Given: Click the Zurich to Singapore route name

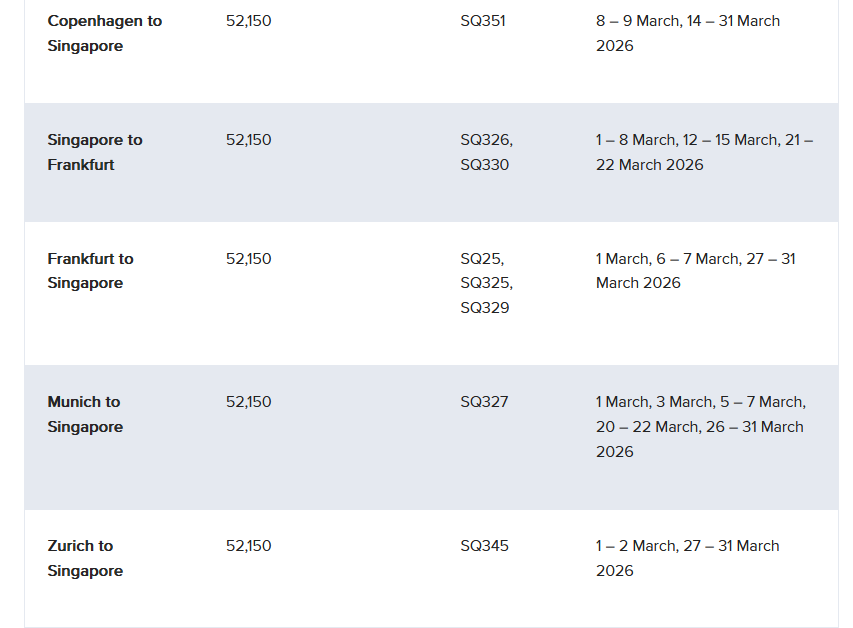Looking at the screenshot, I should pyautogui.click(x=85, y=558).
